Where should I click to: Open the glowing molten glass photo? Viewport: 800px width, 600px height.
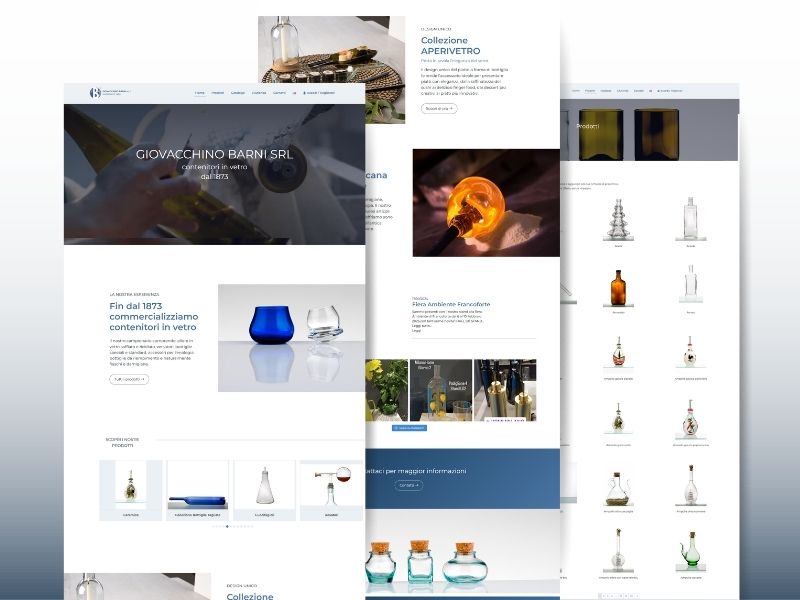click(x=486, y=203)
